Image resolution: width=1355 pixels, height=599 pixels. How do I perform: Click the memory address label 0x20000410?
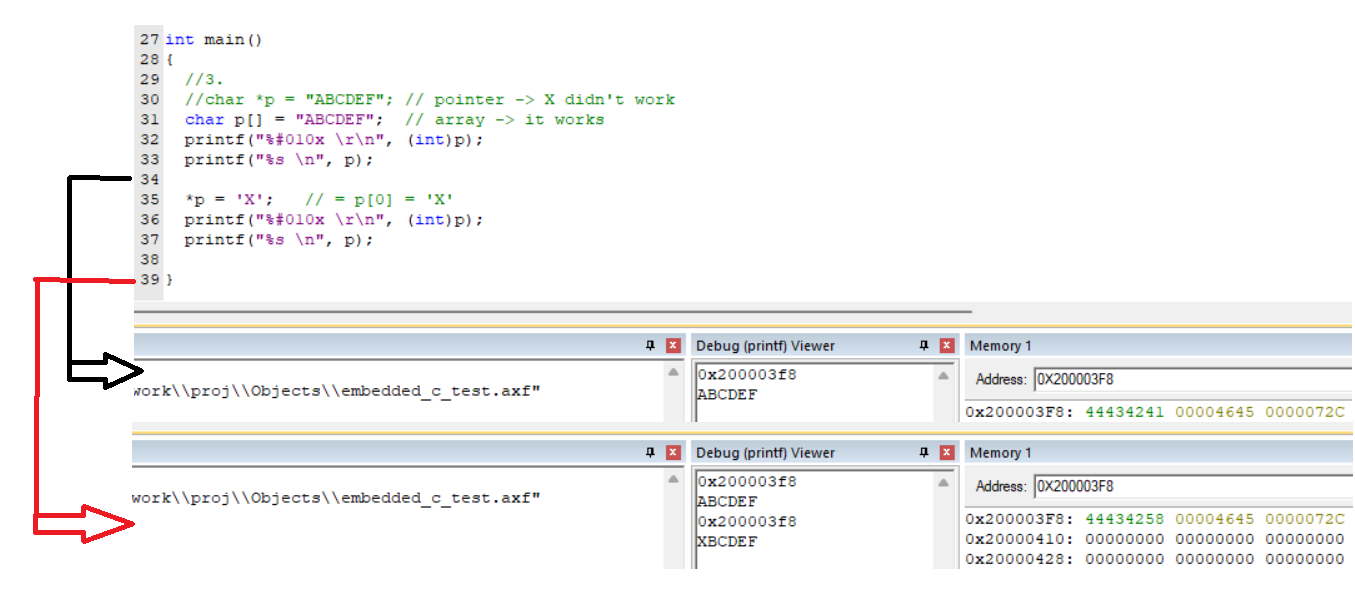click(x=1016, y=539)
